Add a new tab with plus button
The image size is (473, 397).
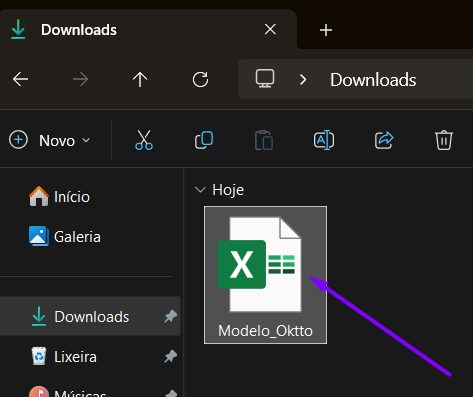pos(326,30)
